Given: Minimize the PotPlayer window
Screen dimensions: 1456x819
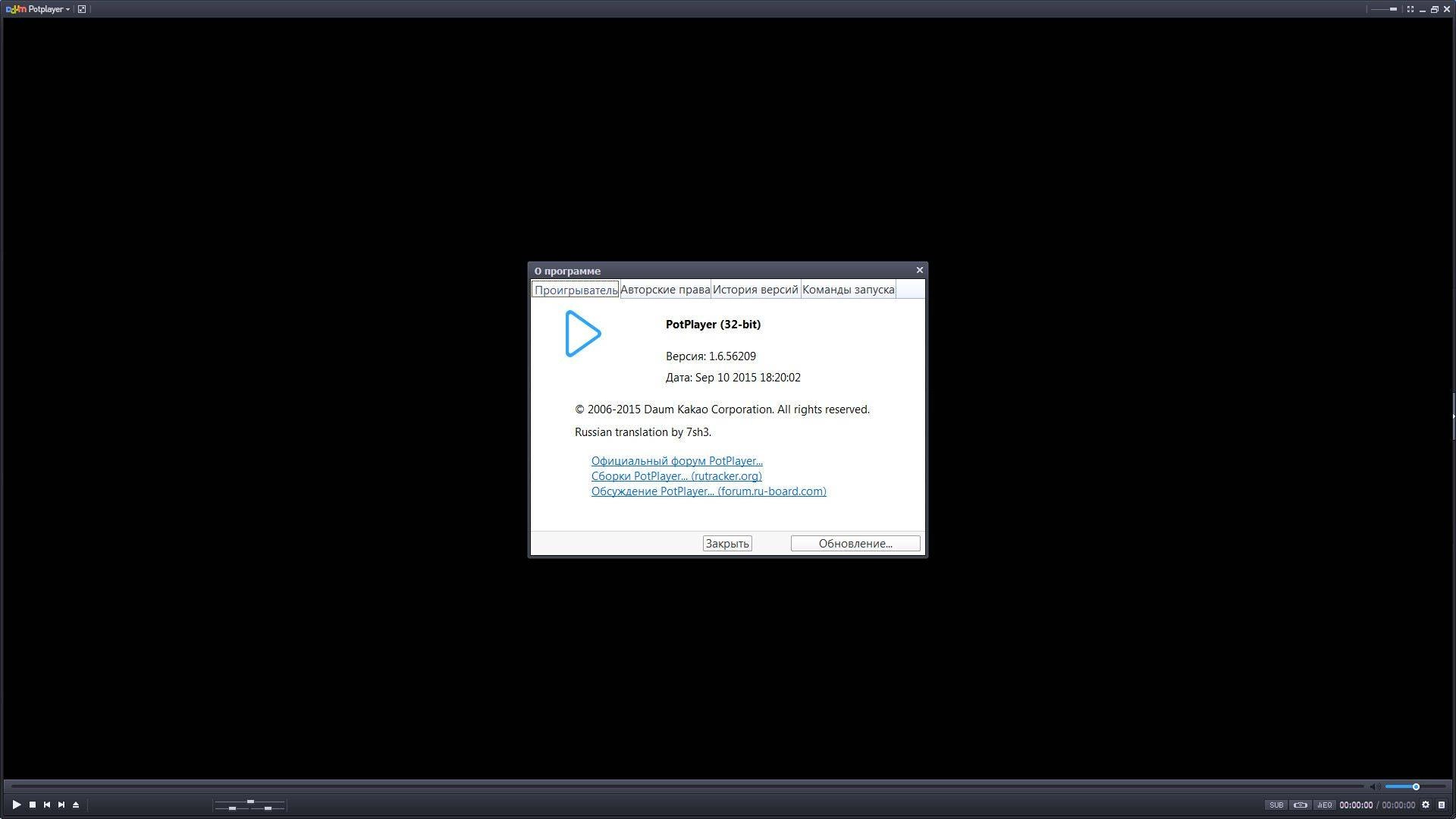Looking at the screenshot, I should click(1423, 9).
